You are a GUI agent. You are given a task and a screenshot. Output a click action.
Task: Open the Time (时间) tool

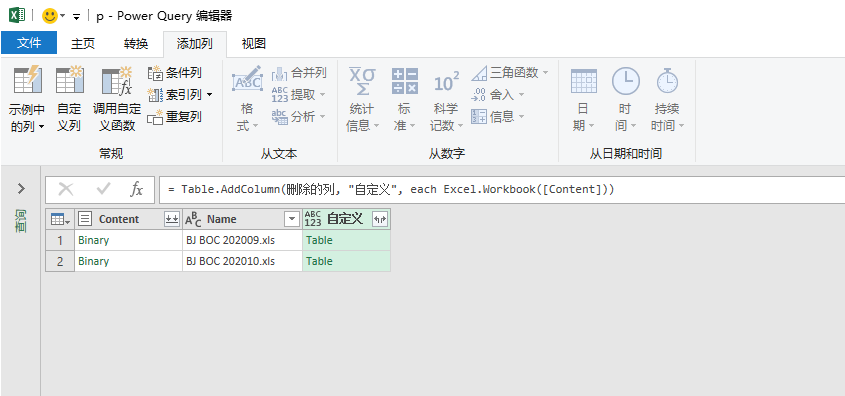pyautogui.click(x=625, y=100)
